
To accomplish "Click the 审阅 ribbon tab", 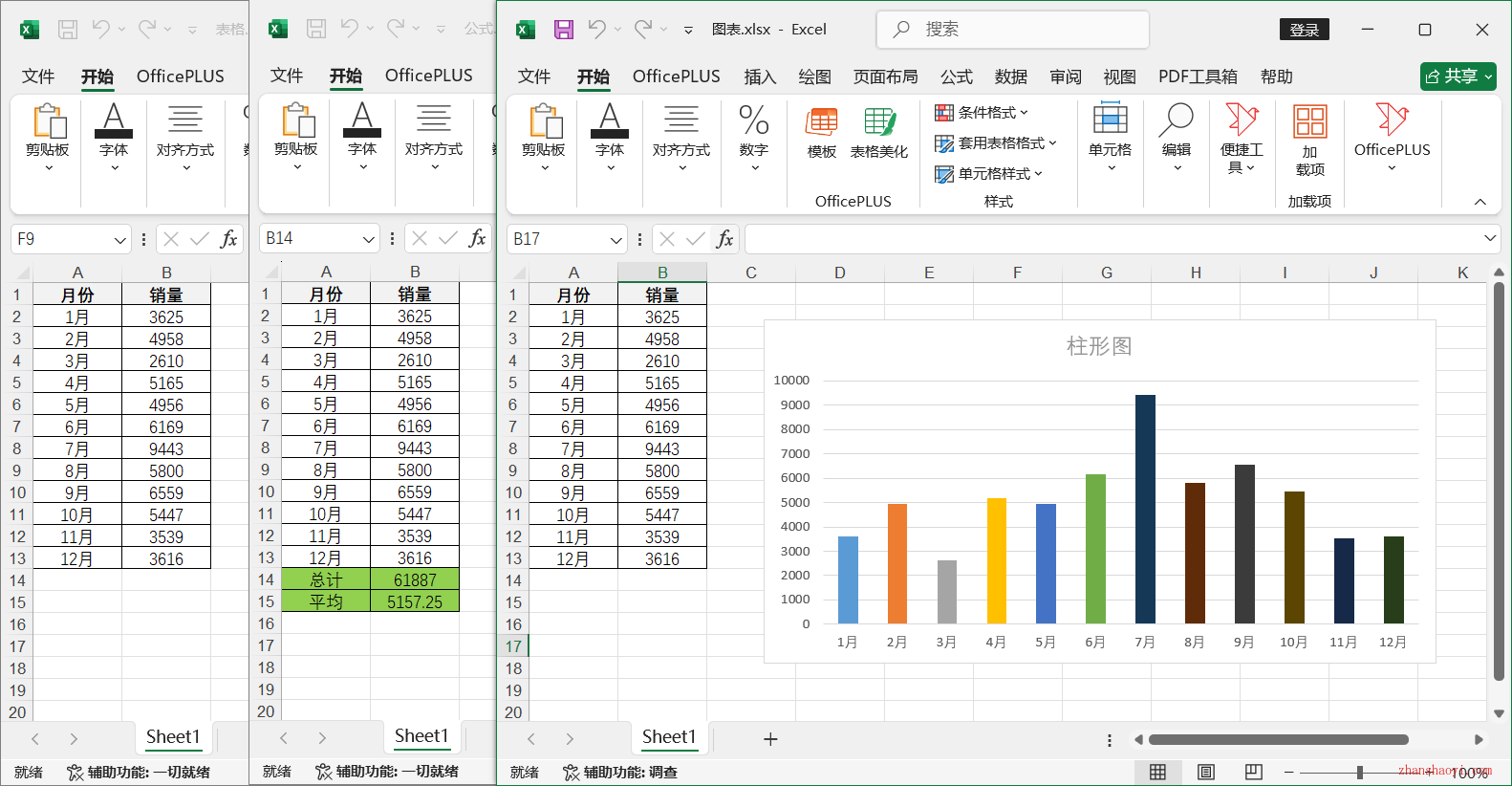I will tap(1065, 76).
